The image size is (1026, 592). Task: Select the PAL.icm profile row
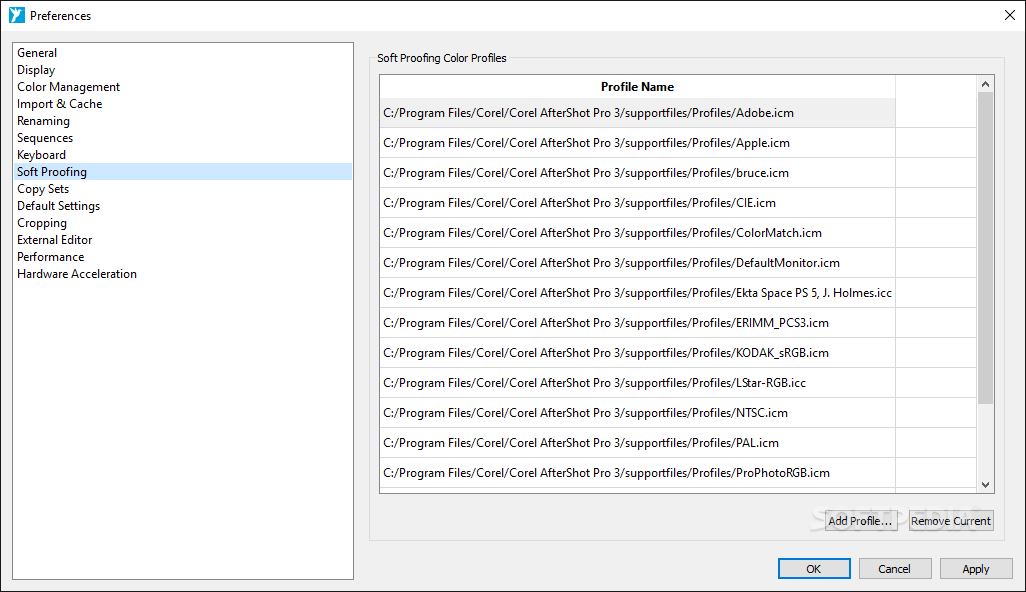(x=637, y=444)
